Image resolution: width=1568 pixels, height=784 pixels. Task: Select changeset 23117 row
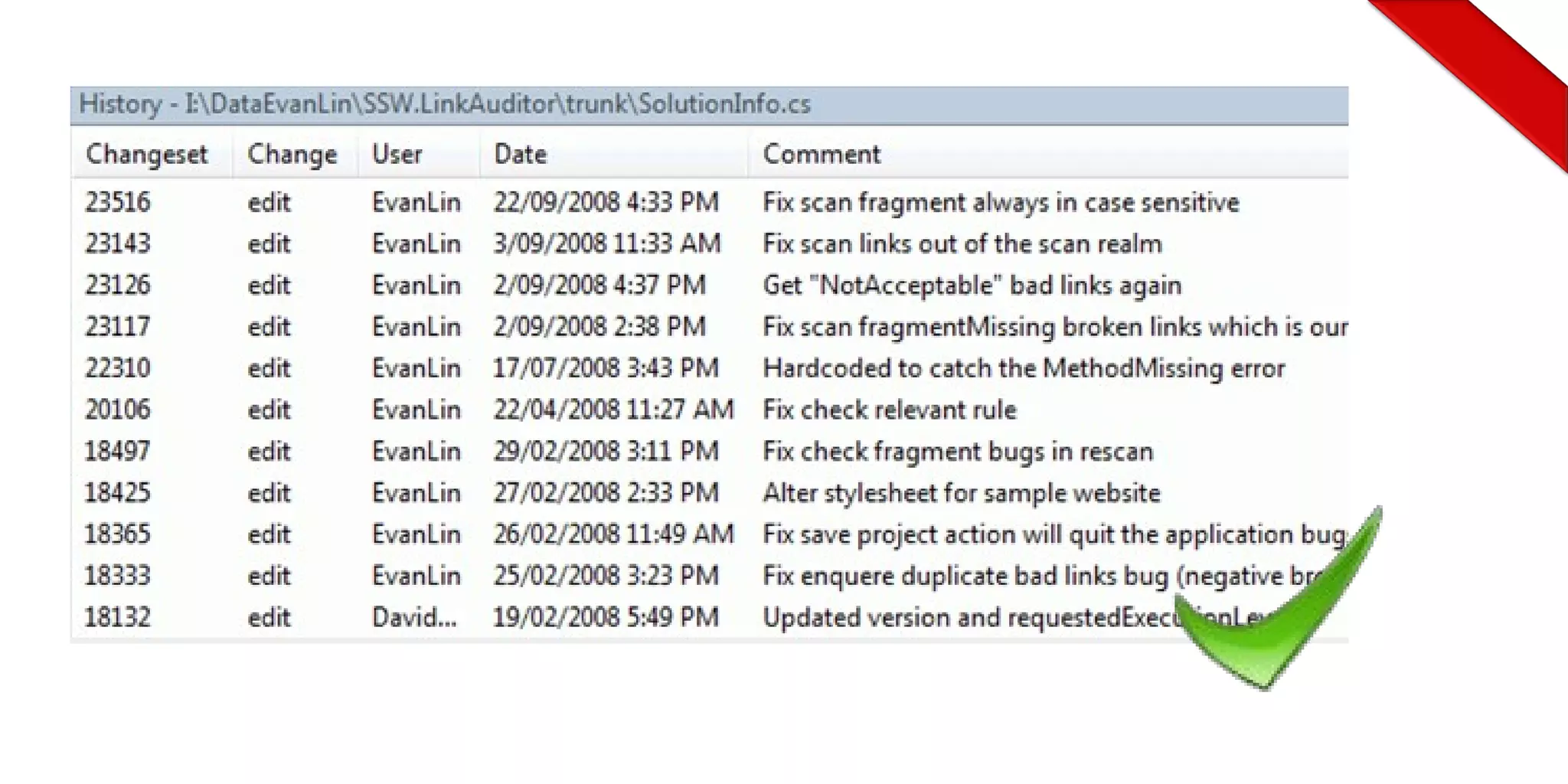click(x=118, y=327)
